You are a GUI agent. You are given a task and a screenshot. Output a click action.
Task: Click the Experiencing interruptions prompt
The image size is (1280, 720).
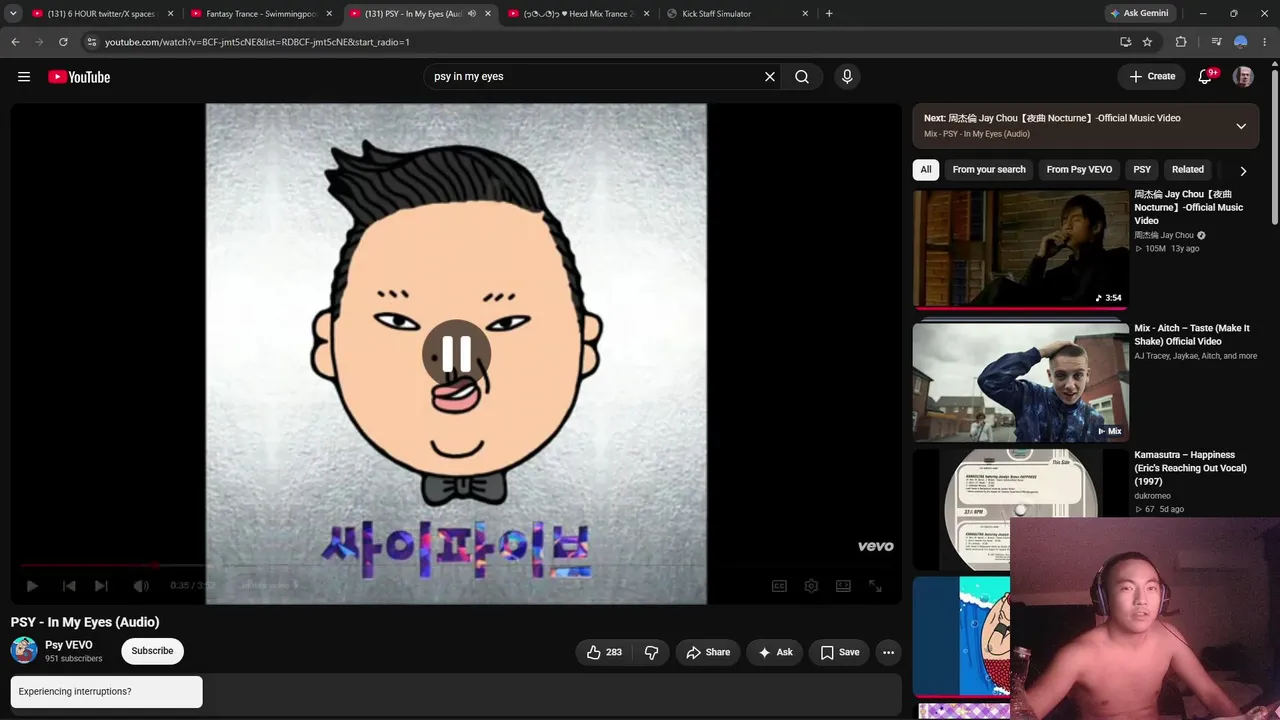tap(106, 692)
